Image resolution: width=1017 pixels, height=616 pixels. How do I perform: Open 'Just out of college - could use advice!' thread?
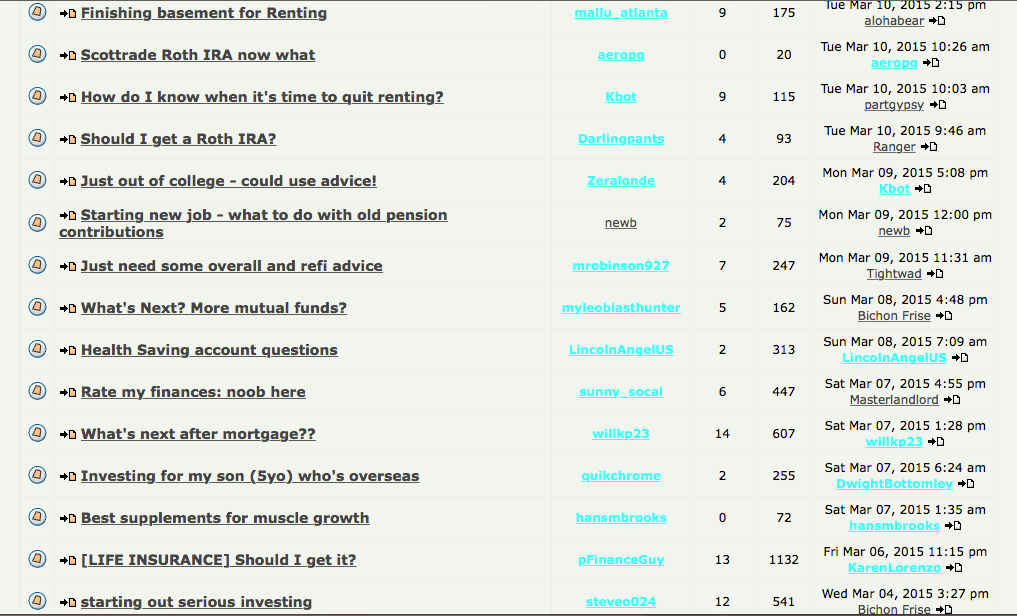pyautogui.click(x=228, y=181)
